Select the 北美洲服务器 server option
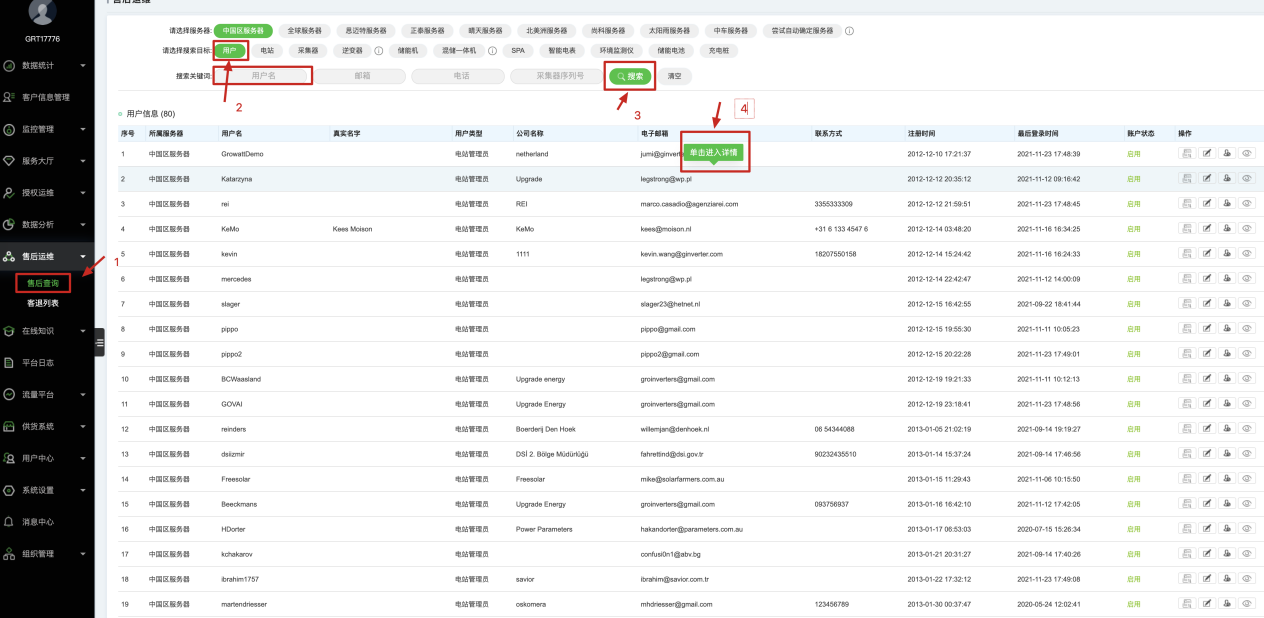The width and height of the screenshot is (1264, 618). (546, 31)
